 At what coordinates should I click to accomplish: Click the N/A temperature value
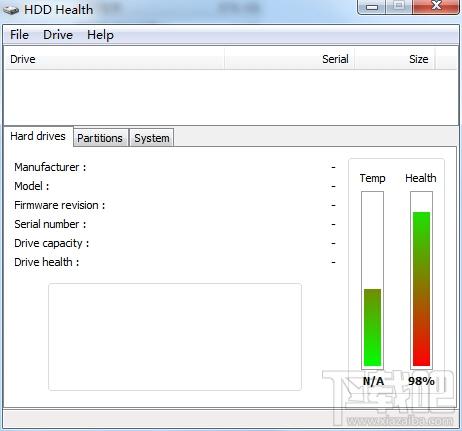(x=373, y=381)
